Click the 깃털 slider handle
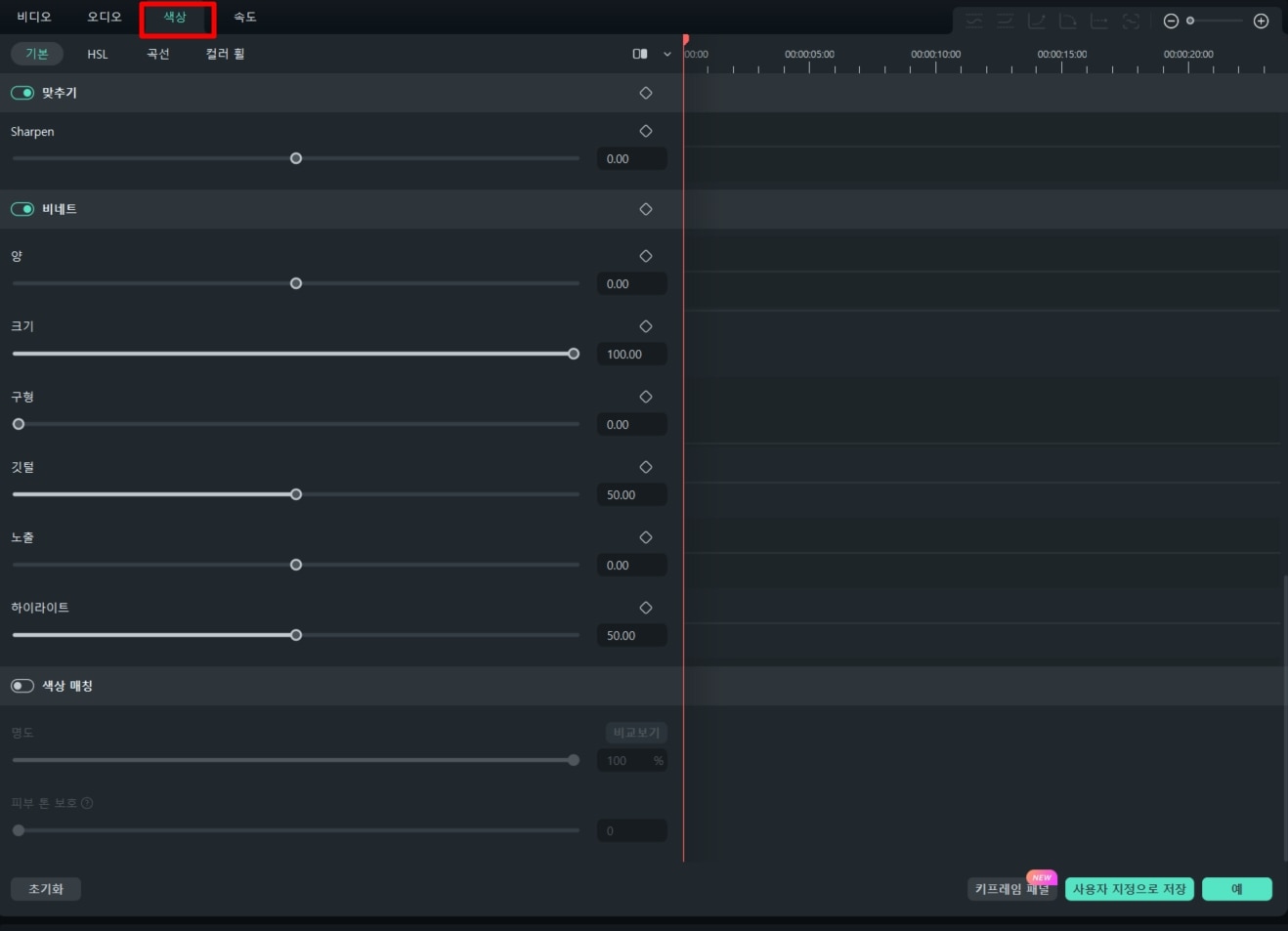The height and width of the screenshot is (931, 1288). pyautogui.click(x=296, y=494)
